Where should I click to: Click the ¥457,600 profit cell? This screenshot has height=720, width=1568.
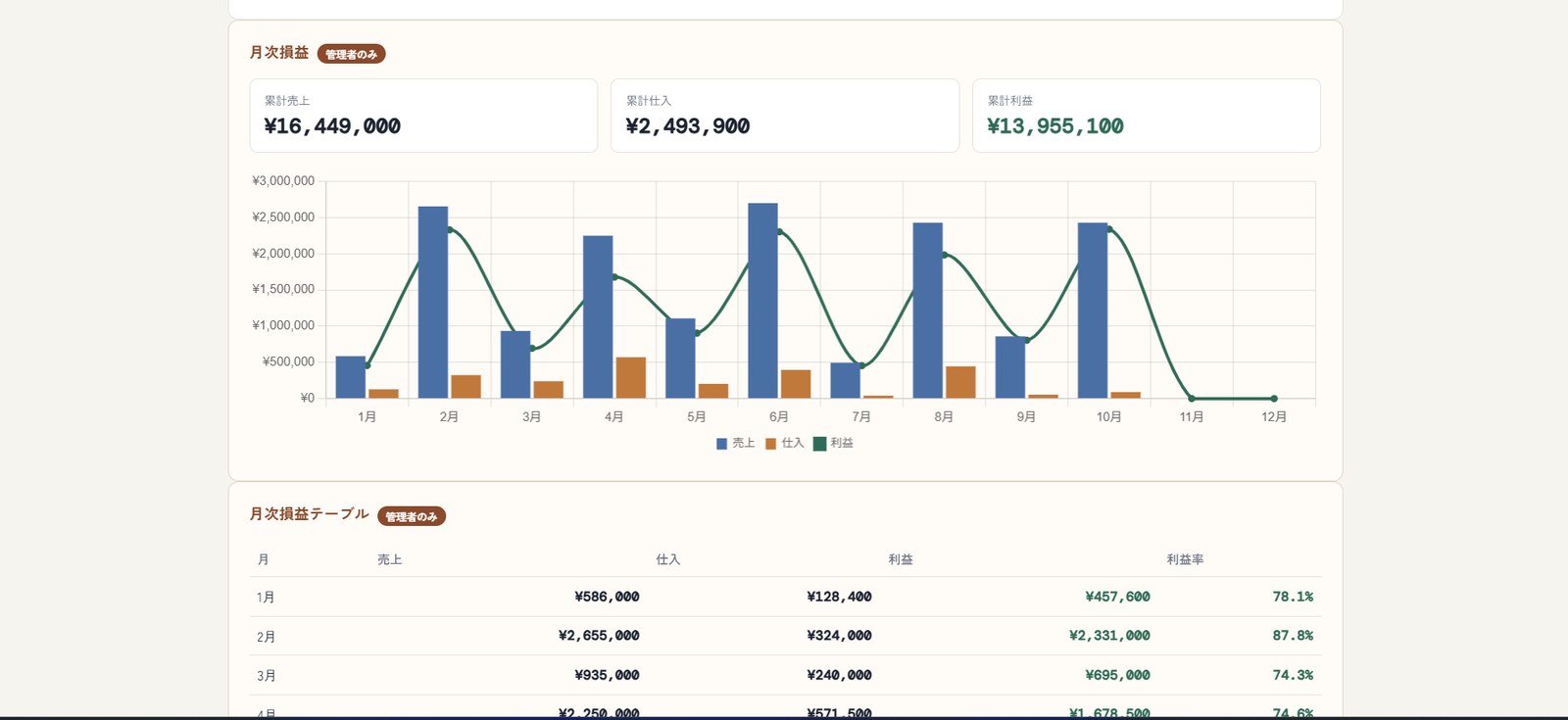click(1118, 597)
